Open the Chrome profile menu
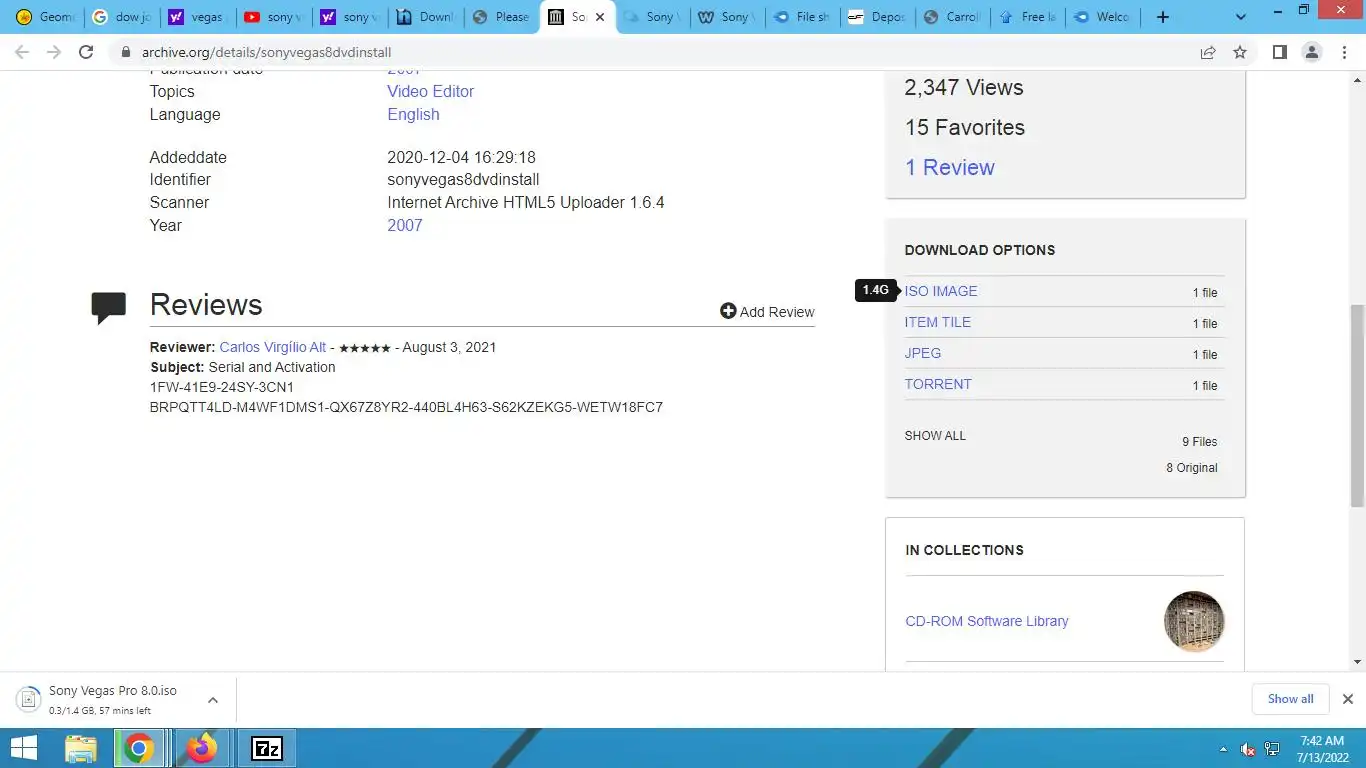This screenshot has width=1366, height=768. coord(1312,52)
